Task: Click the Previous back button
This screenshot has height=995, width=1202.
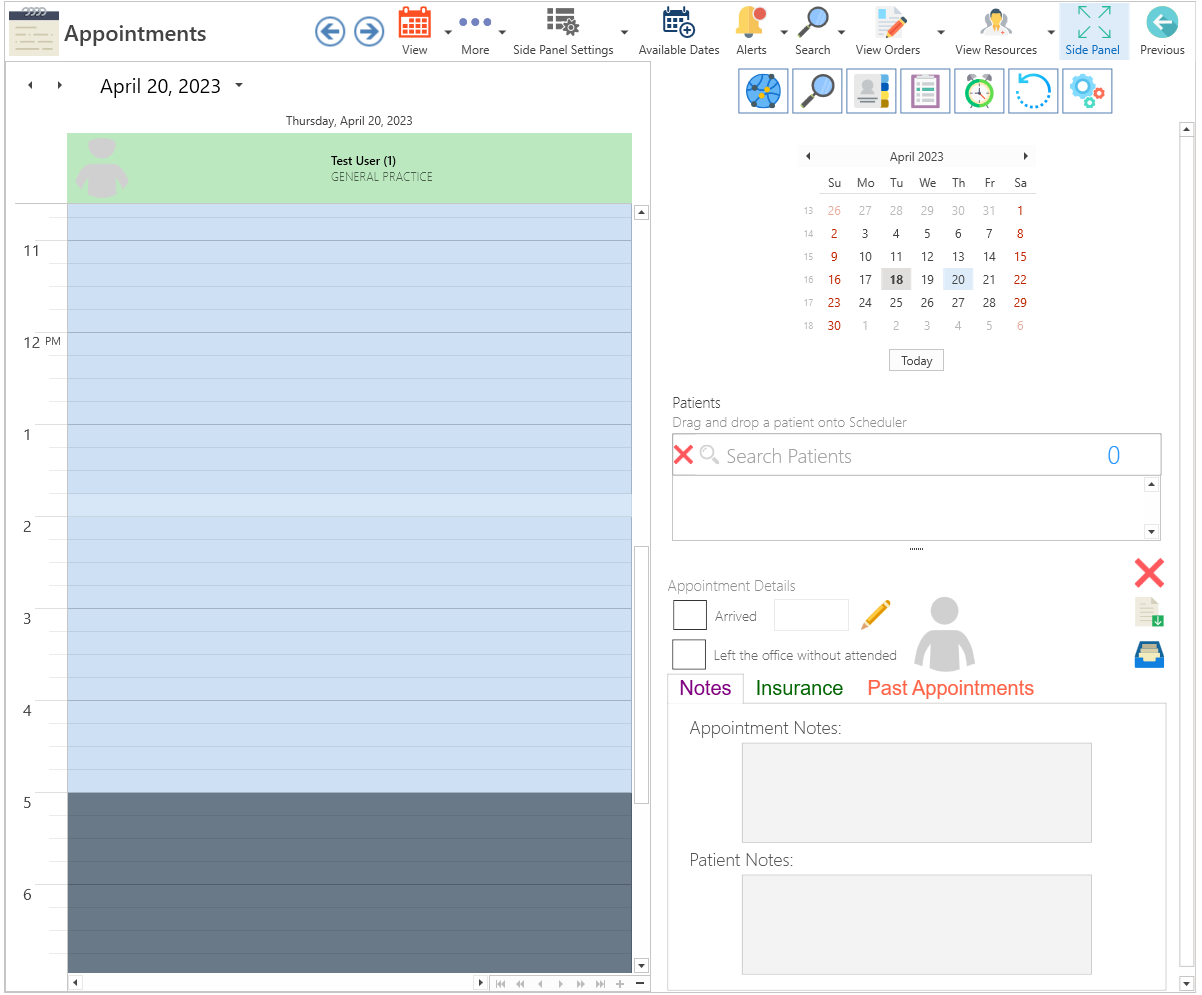Action: pos(1162,31)
